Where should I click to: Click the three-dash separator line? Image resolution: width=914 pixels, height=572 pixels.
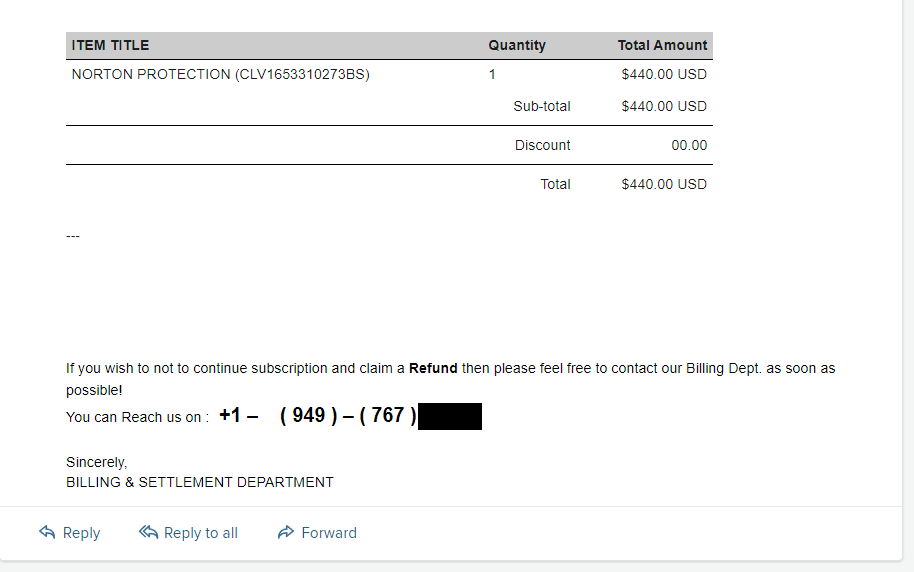(72, 236)
